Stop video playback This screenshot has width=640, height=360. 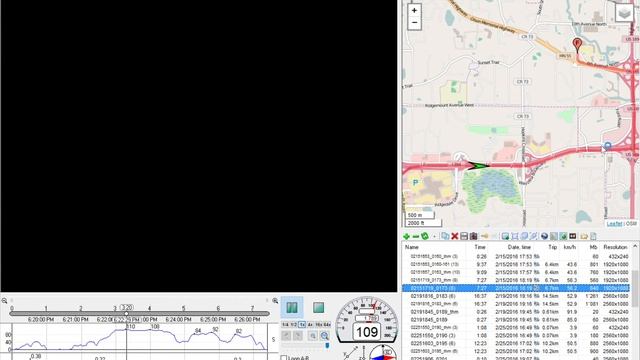tap(318, 307)
